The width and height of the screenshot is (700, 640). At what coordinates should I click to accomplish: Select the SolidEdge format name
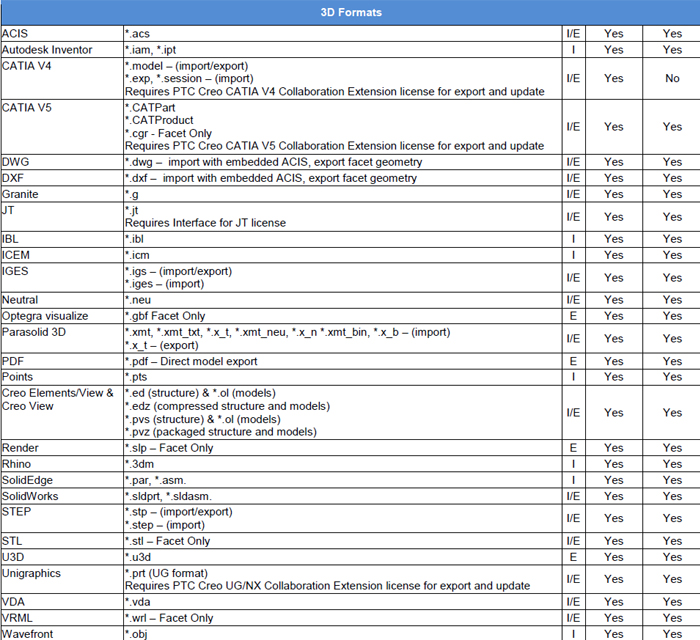coord(27,480)
